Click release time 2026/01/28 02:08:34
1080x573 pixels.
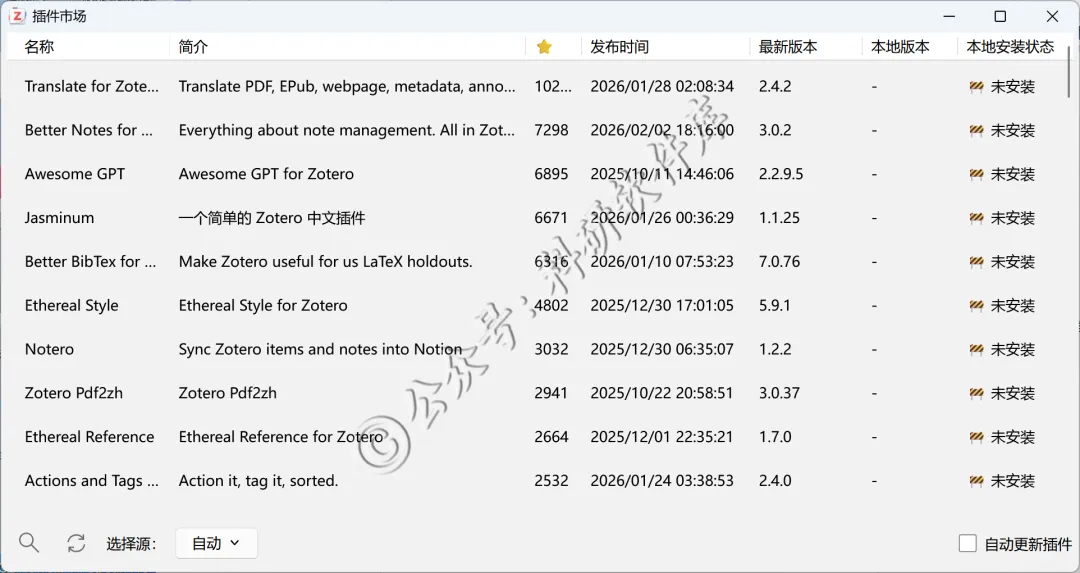point(662,86)
